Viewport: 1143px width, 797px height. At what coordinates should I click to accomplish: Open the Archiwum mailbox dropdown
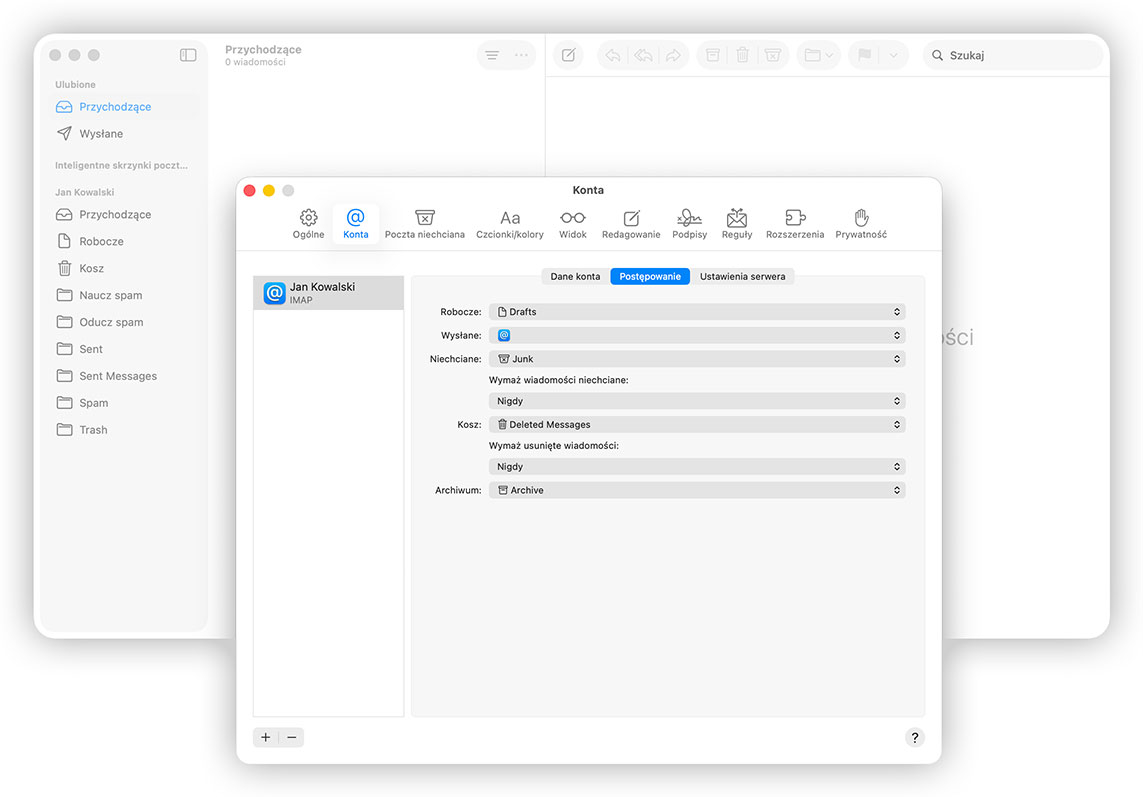point(697,490)
